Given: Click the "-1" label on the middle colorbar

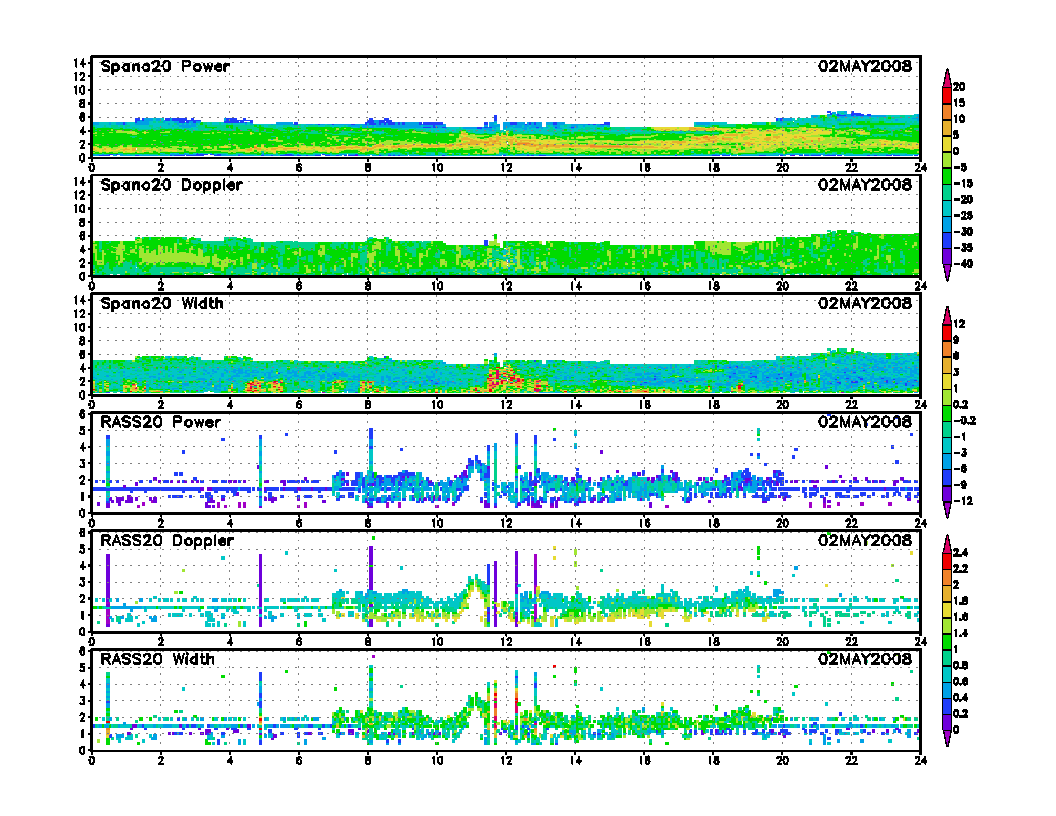Looking at the screenshot, I should pyautogui.click(x=960, y=437).
